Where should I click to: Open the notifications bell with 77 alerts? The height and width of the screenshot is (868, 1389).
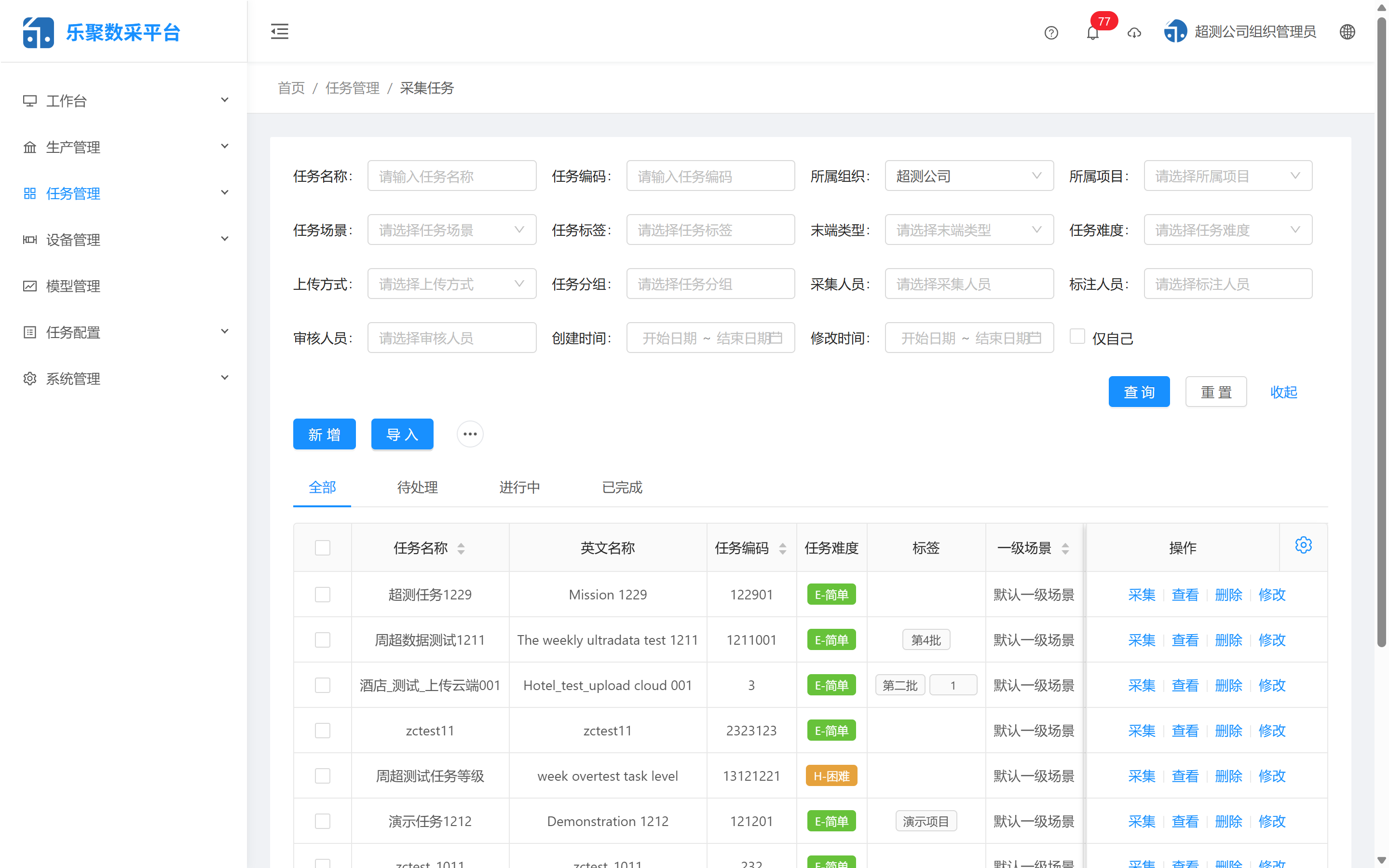click(1092, 33)
